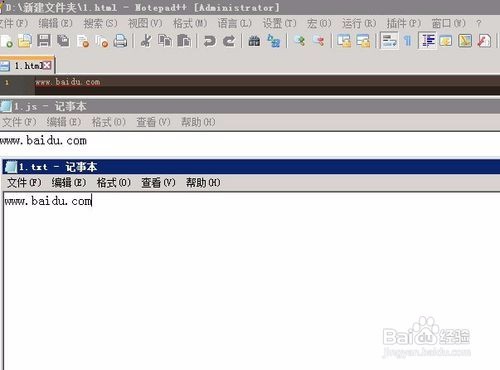Click Save All icon in Notepad++ toolbar
This screenshot has width=500, height=370.
click(63, 41)
